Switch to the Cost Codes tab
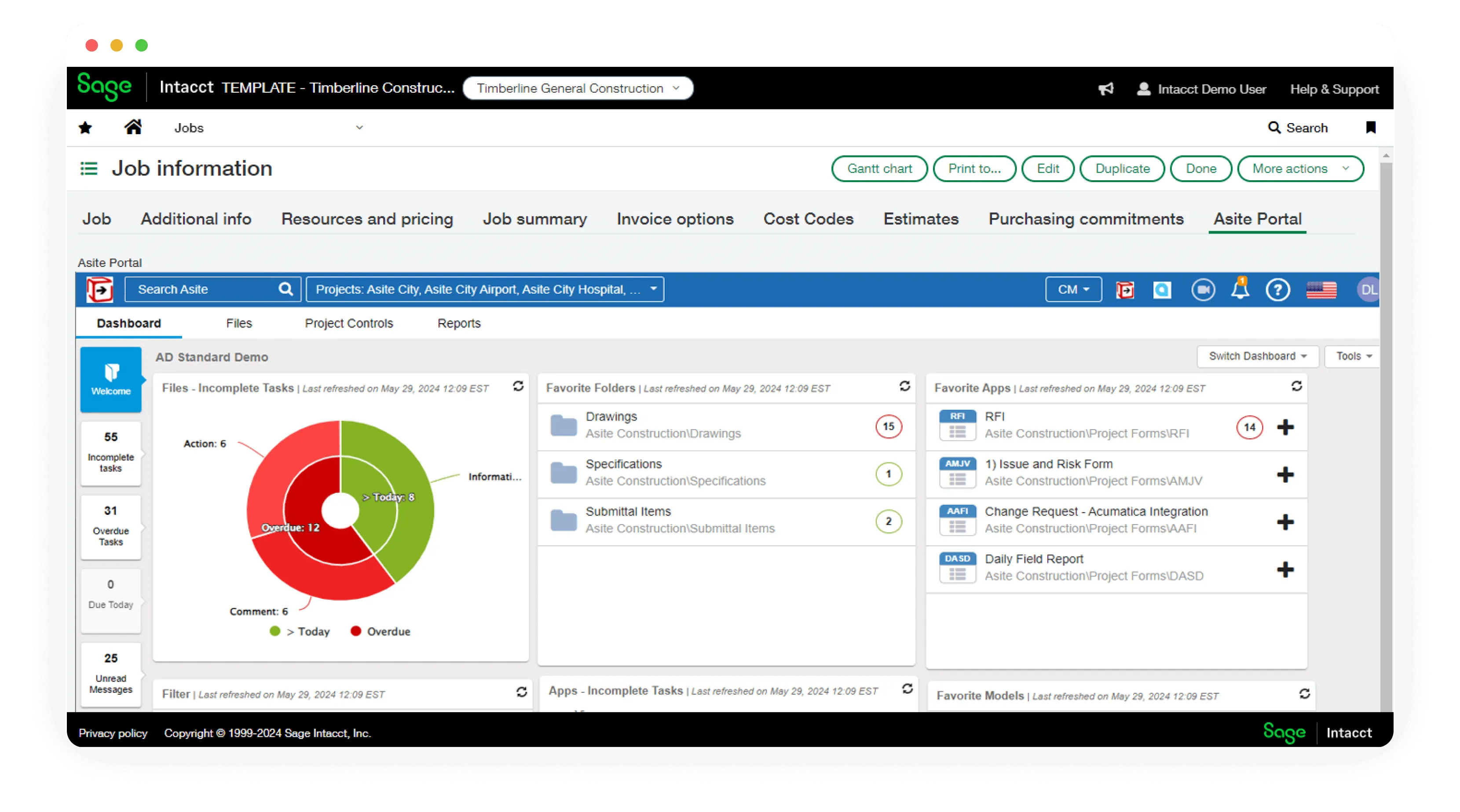This screenshot has width=1460, height=812. pos(808,219)
